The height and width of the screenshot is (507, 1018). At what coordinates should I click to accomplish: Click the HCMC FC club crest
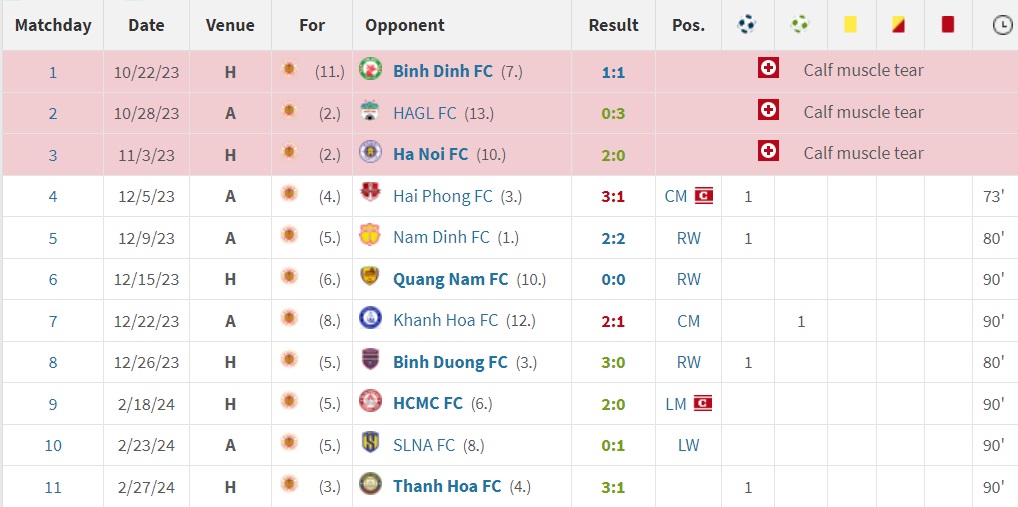point(371,403)
